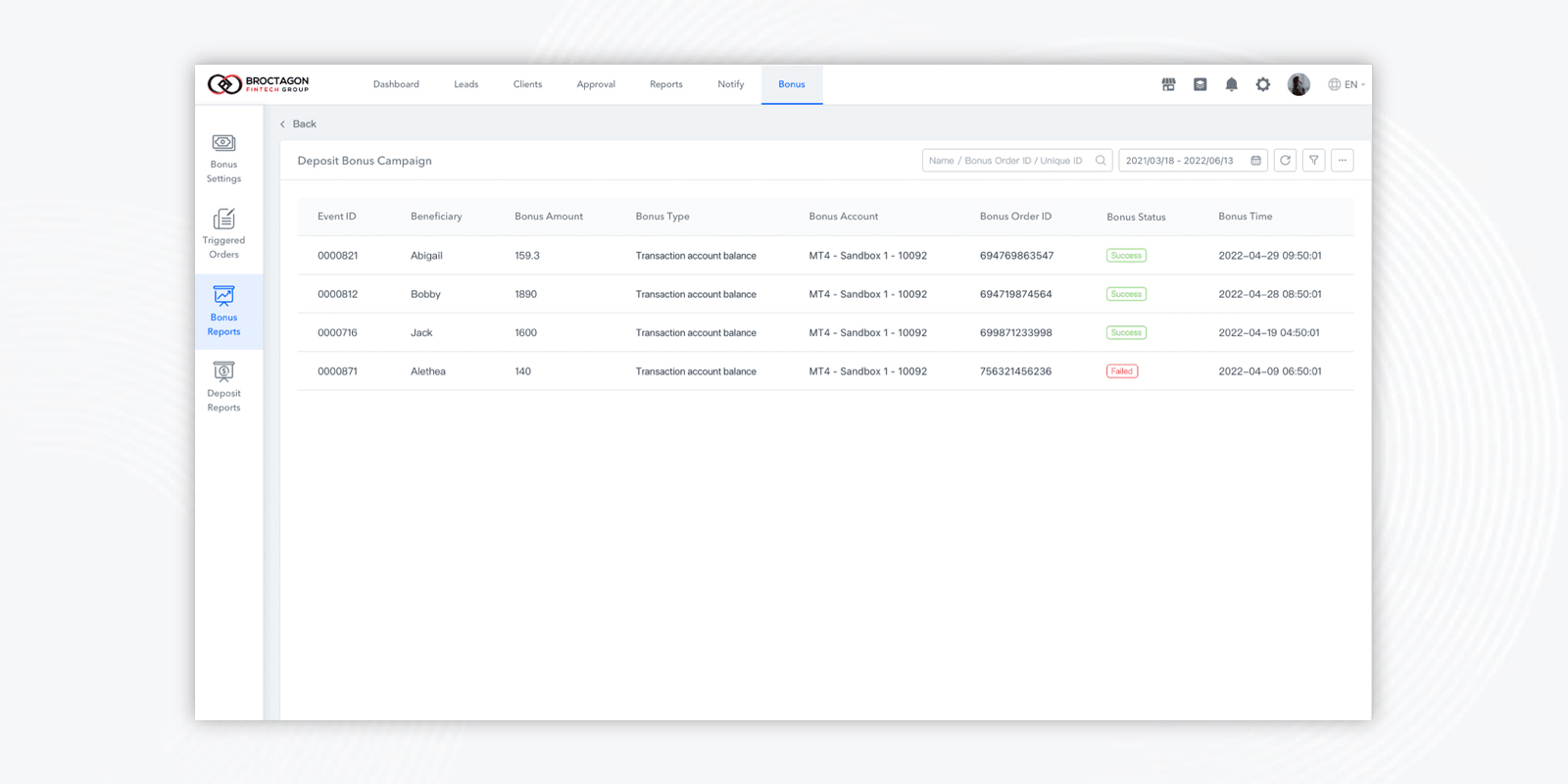Click bonus order ID 699871233998
1568x784 pixels.
coord(1015,333)
